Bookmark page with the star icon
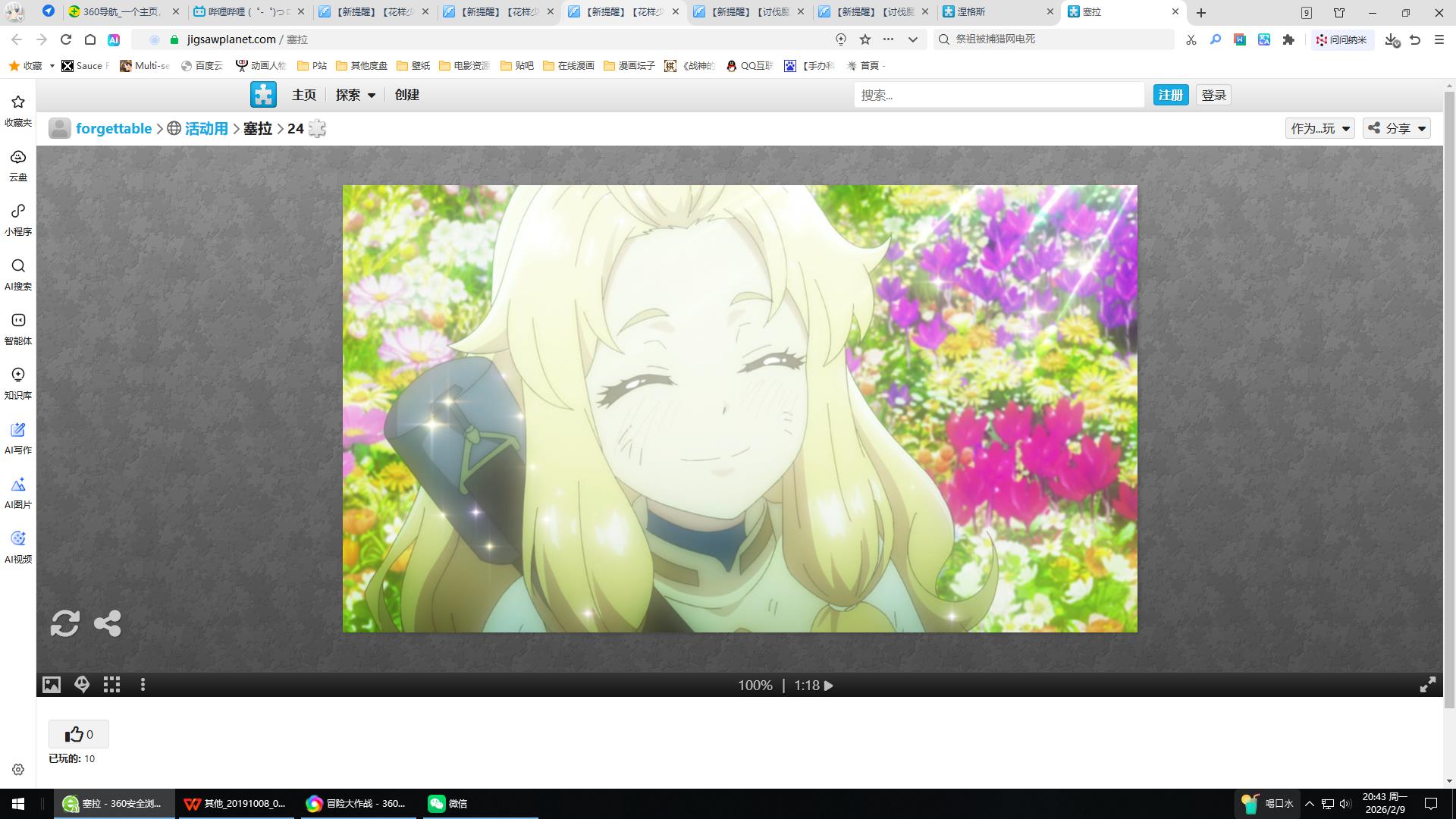 (x=865, y=39)
